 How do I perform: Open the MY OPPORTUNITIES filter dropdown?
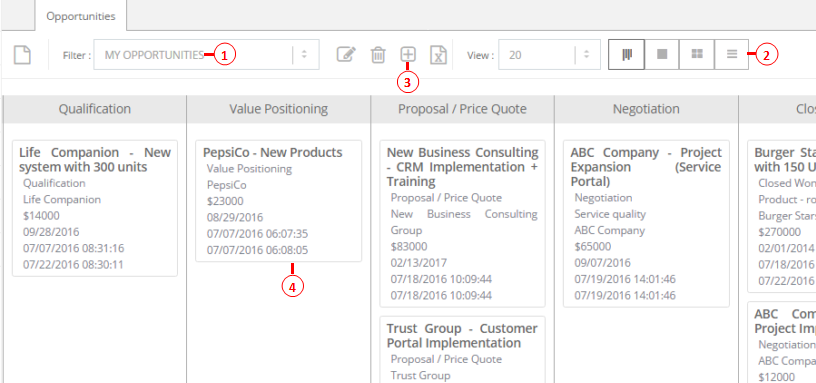[207, 55]
